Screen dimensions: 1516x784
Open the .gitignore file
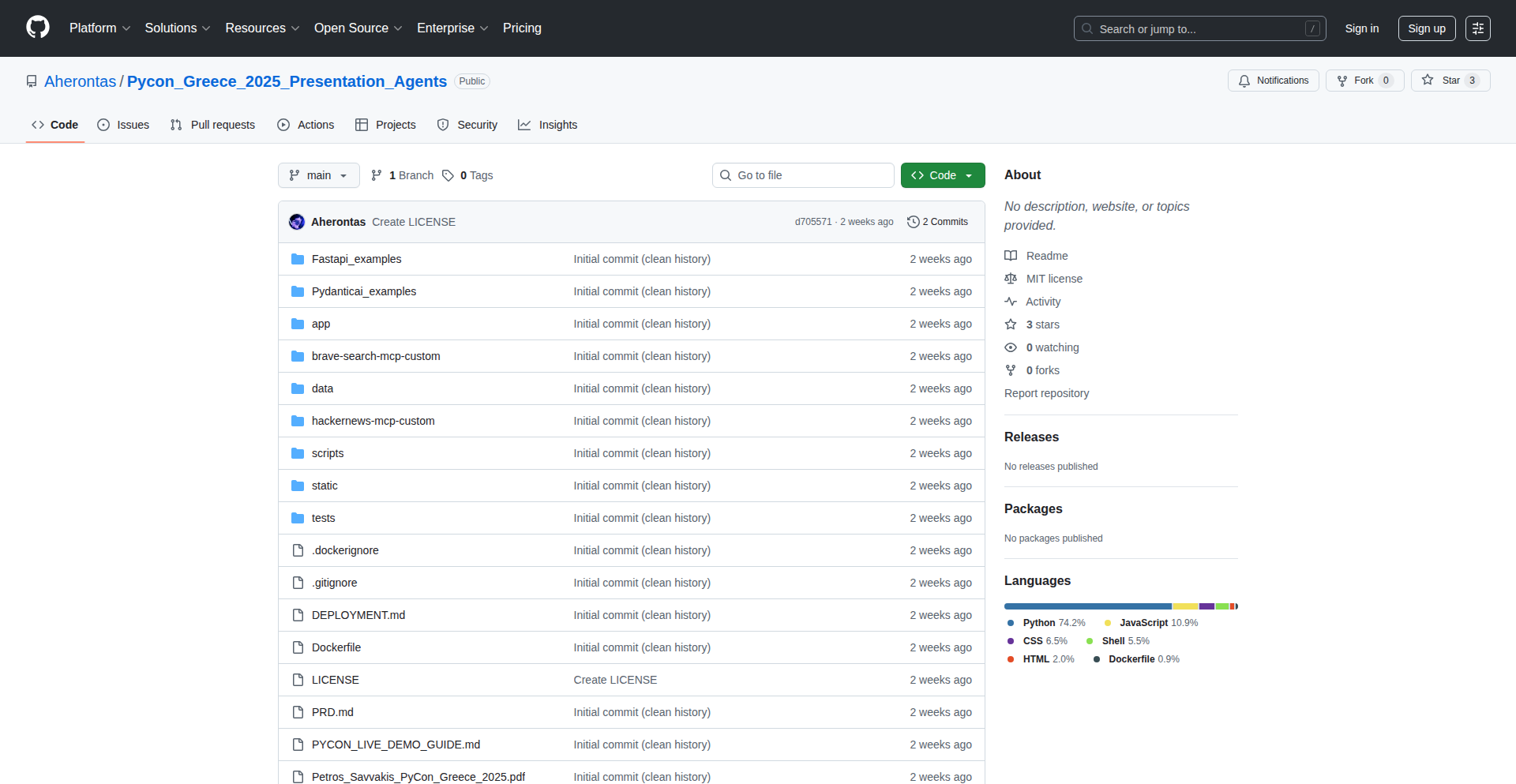[335, 583]
